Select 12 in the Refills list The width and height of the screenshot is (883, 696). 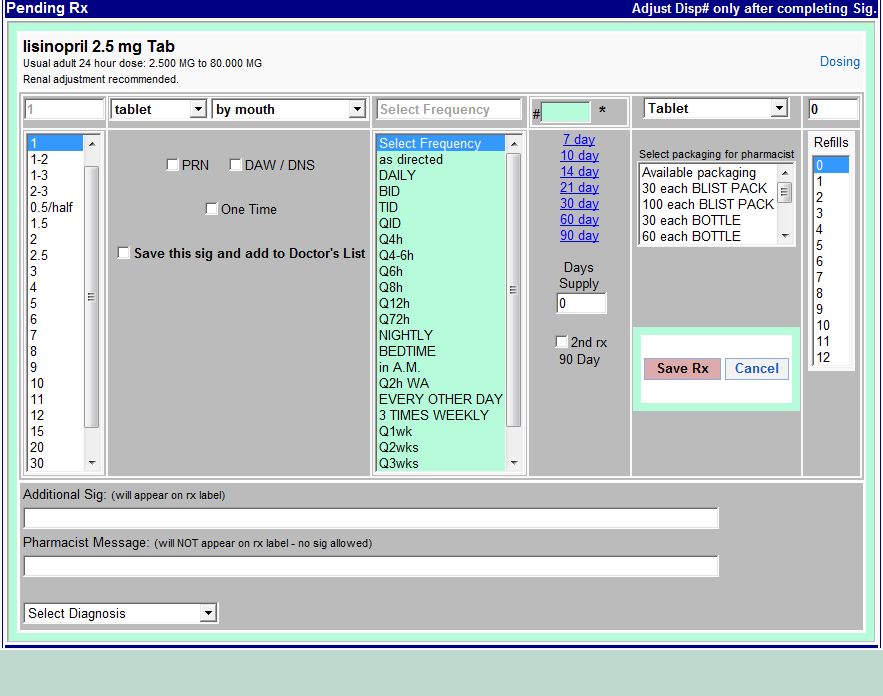click(831, 357)
